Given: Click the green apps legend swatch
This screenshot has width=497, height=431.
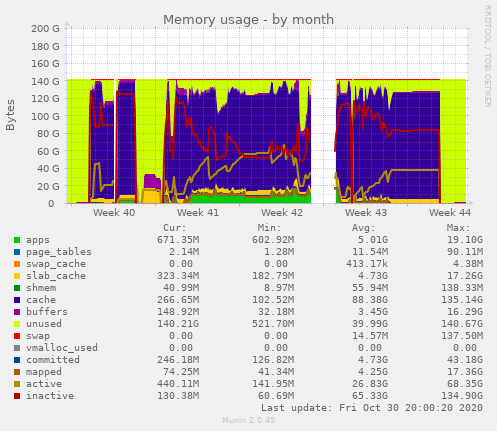Looking at the screenshot, I should [17, 240].
